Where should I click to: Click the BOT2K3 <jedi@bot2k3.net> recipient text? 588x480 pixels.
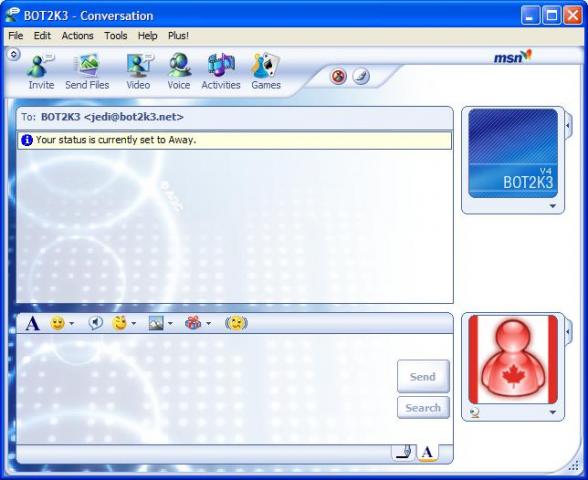coord(112,117)
